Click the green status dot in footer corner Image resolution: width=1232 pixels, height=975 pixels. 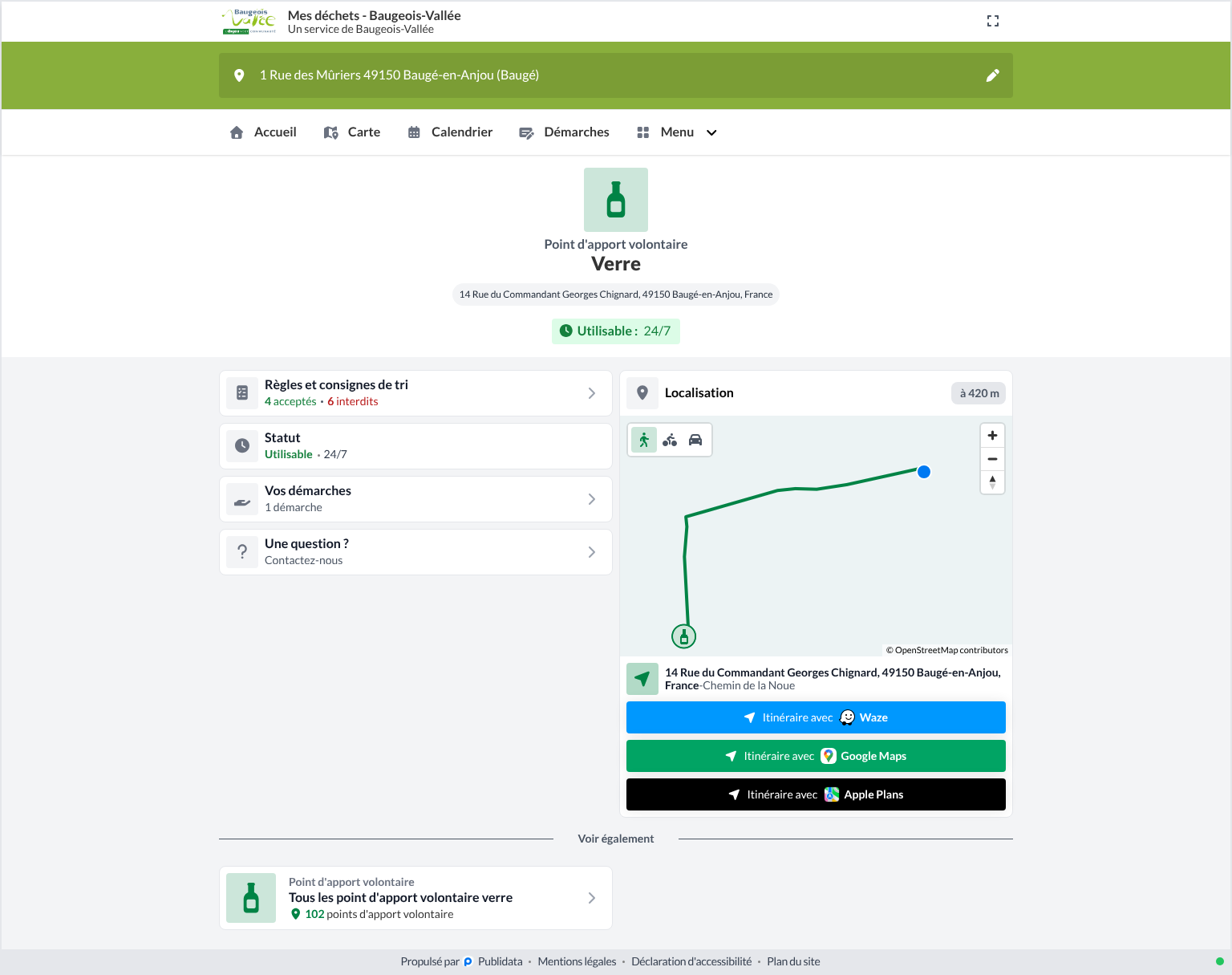(1220, 961)
